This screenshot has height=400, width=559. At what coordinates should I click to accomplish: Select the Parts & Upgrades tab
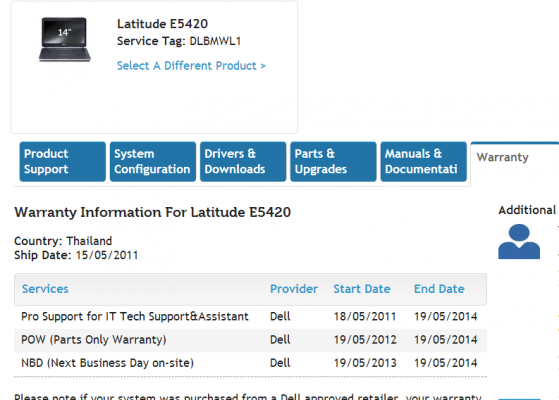pos(333,161)
